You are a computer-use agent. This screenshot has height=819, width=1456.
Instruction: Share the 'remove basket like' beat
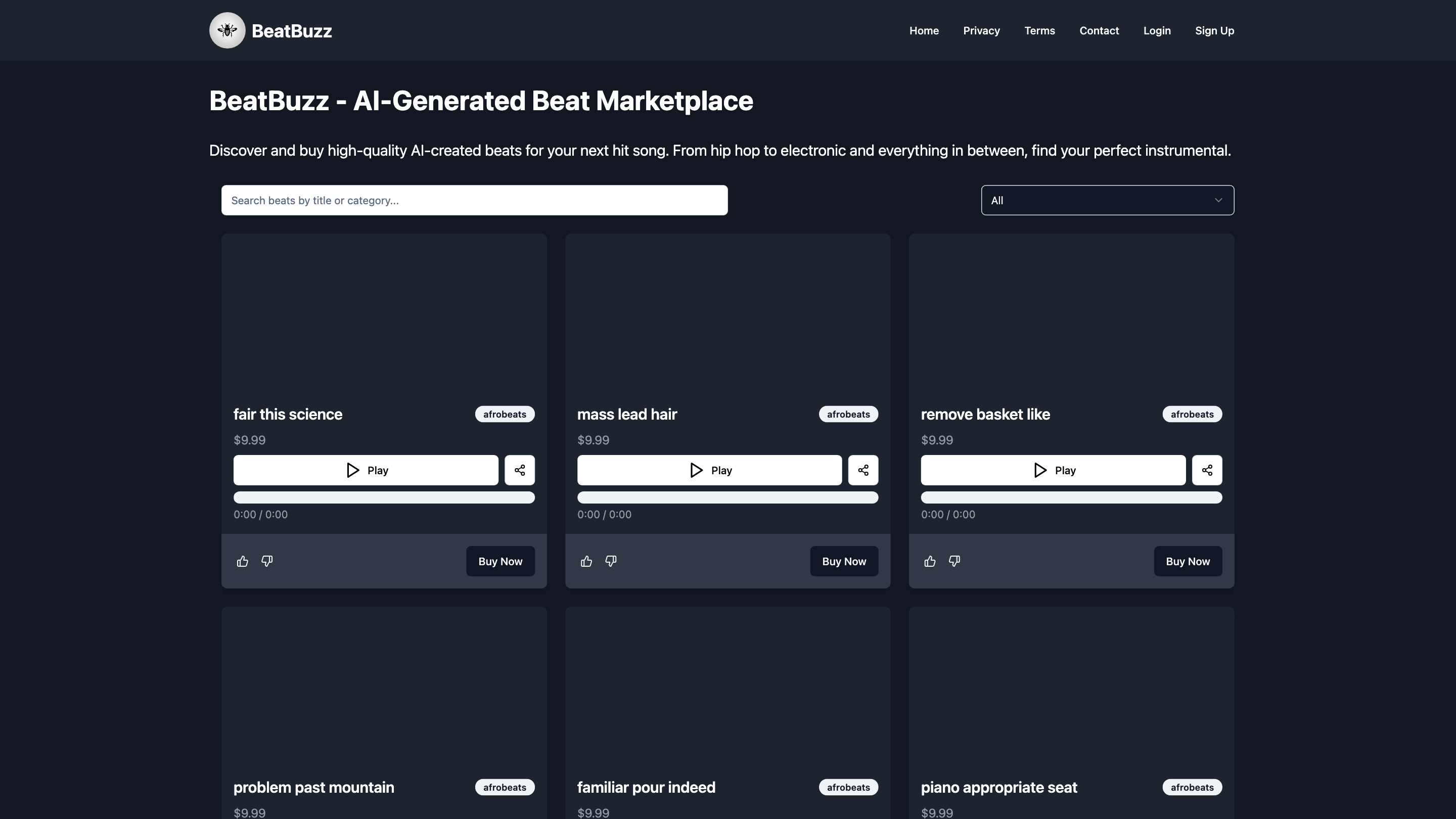(x=1207, y=470)
